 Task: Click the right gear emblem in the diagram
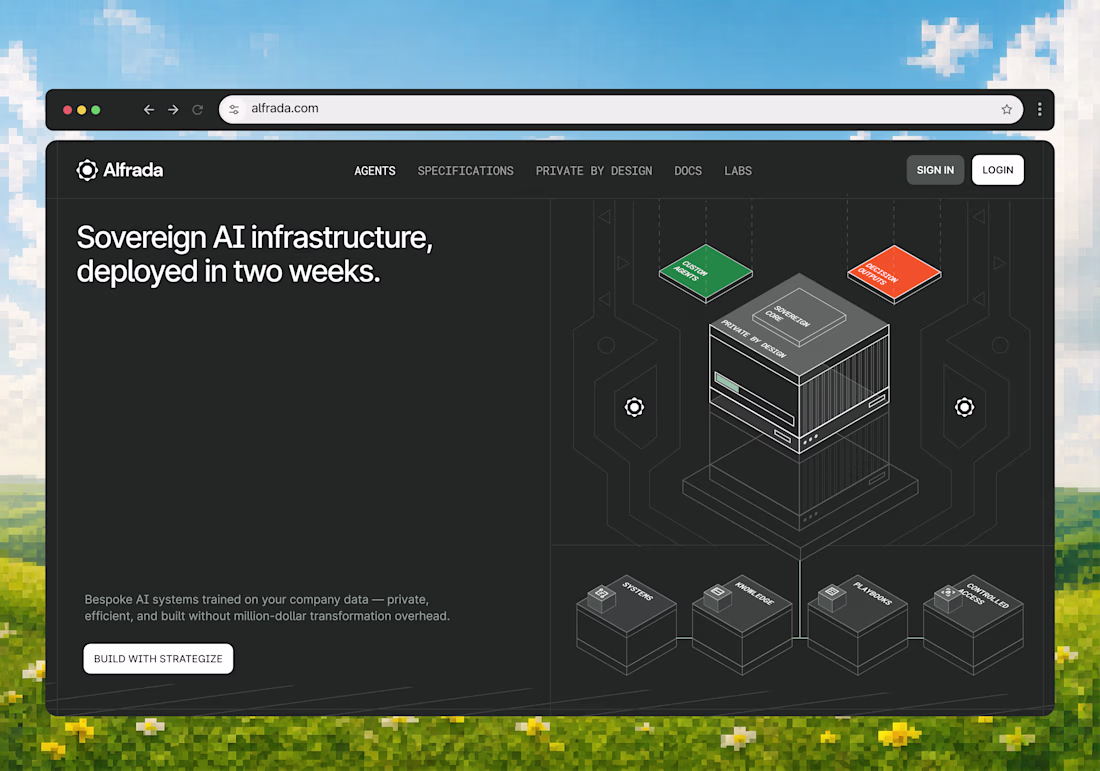965,407
